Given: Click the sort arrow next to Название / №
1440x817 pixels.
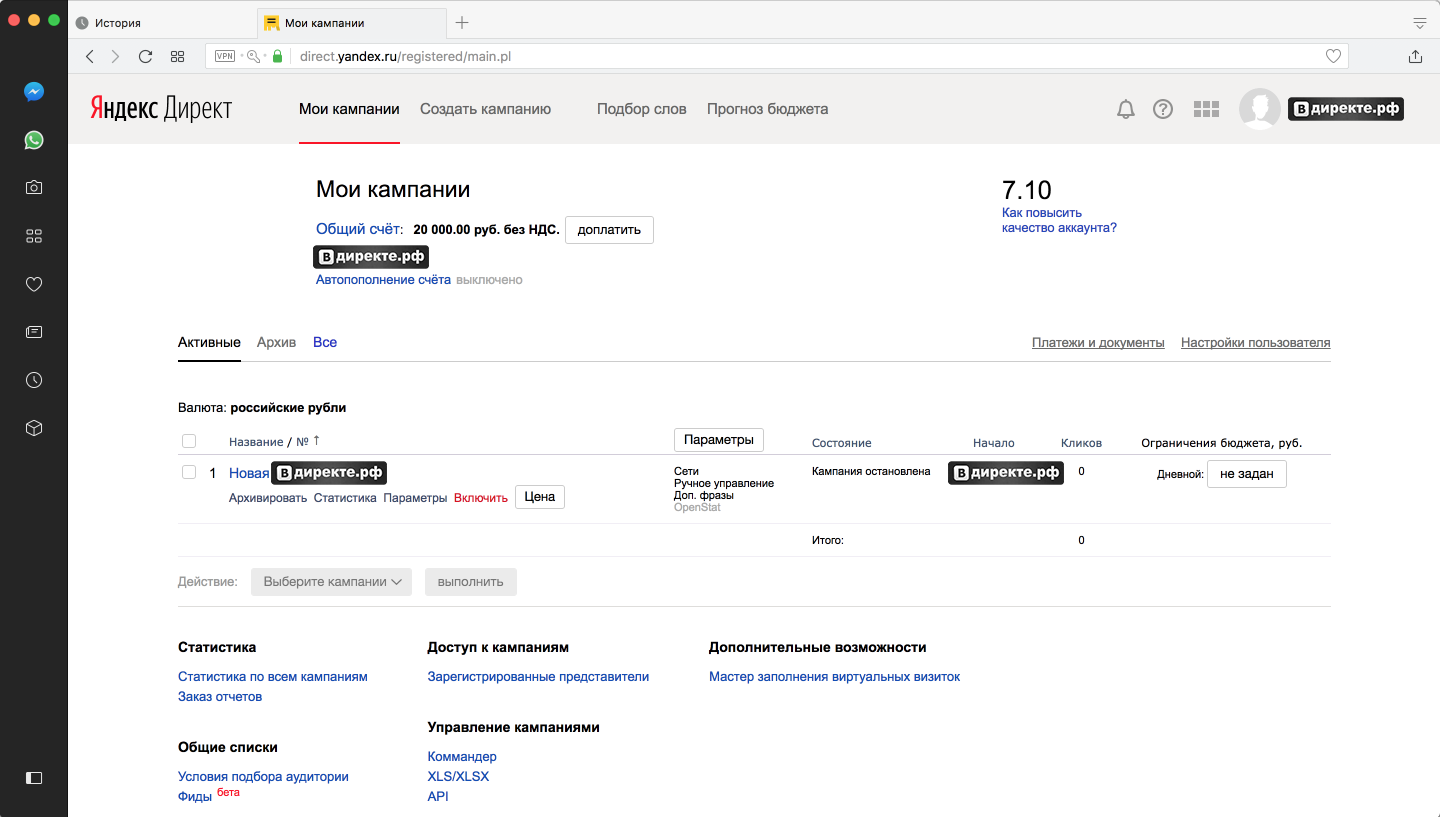Looking at the screenshot, I should coord(317,441).
